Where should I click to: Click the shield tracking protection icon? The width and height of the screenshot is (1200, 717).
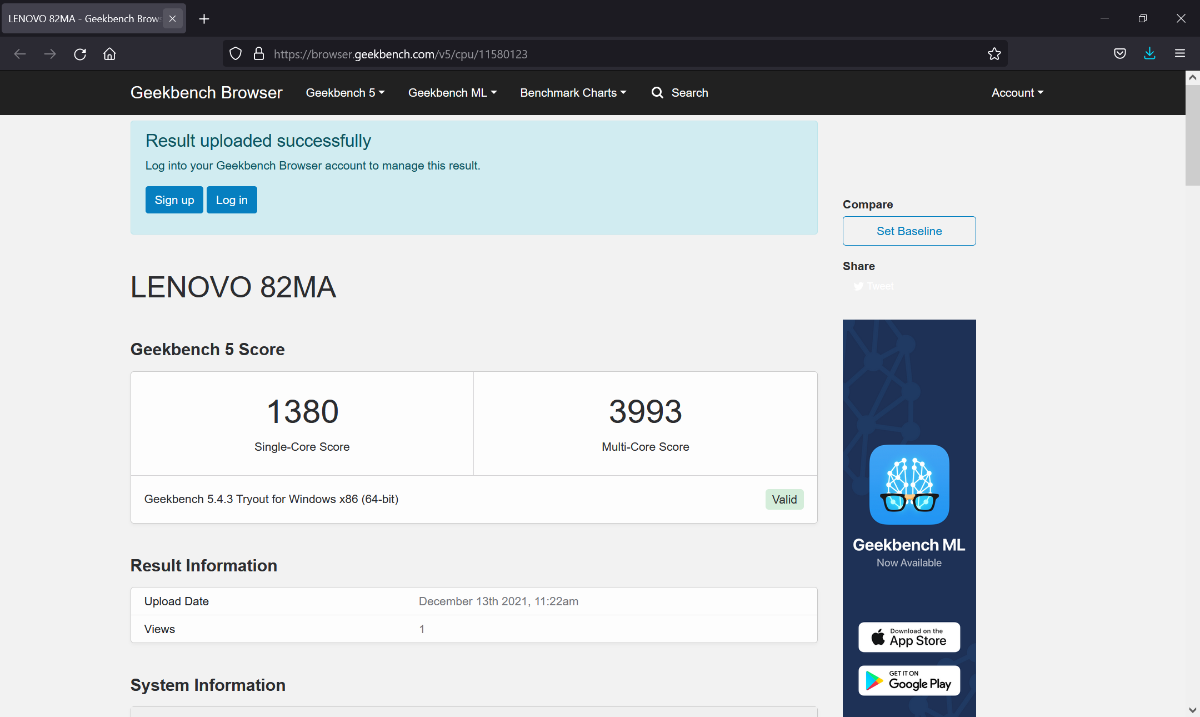(x=236, y=54)
